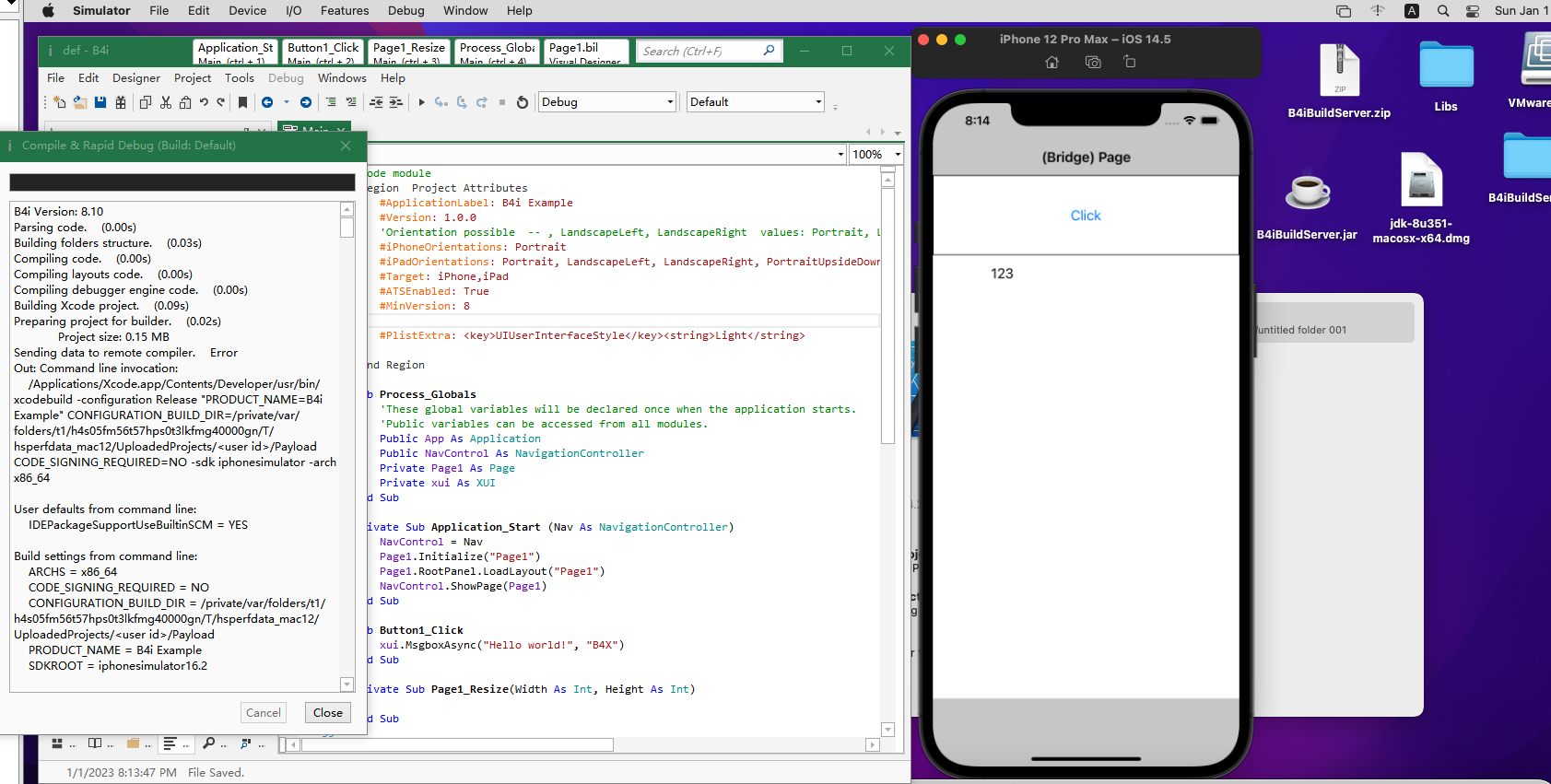Open the back-navigation history dropdown arrow
The height and width of the screenshot is (784, 1551).
[x=287, y=102]
